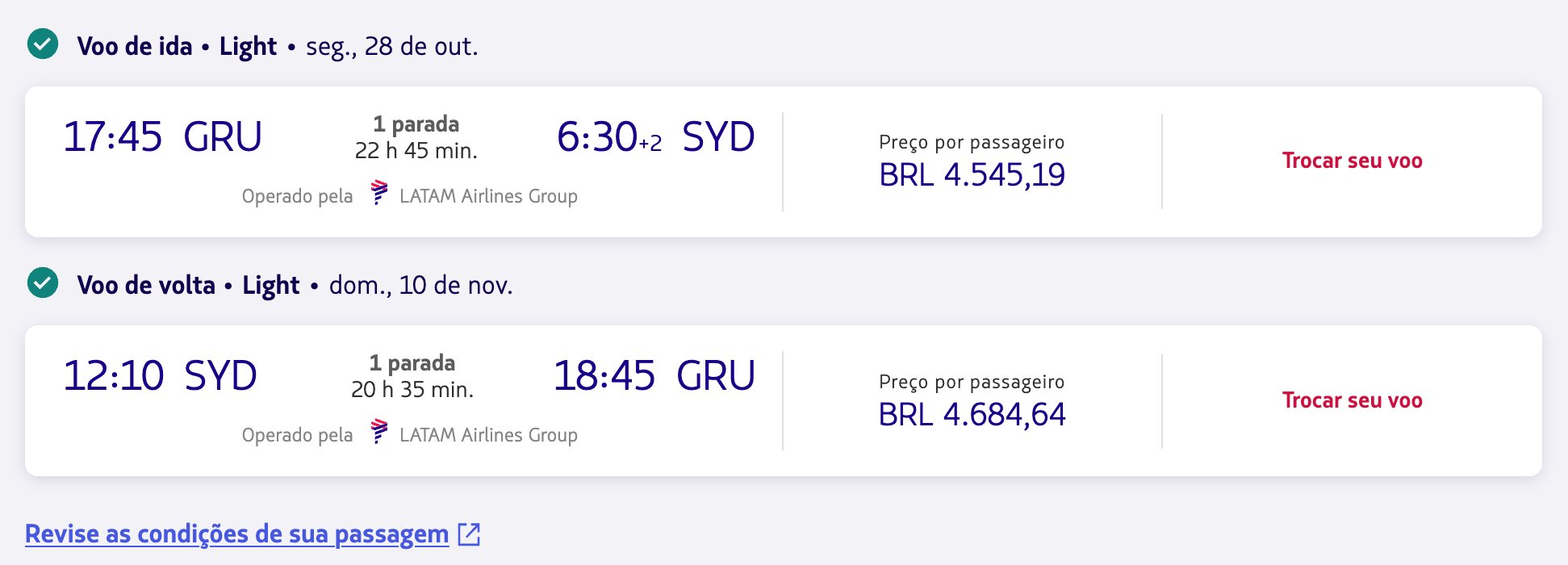This screenshot has height=565, width=1568.
Task: Click the 1 parada label above 20 h 35 min.
Action: [x=412, y=363]
